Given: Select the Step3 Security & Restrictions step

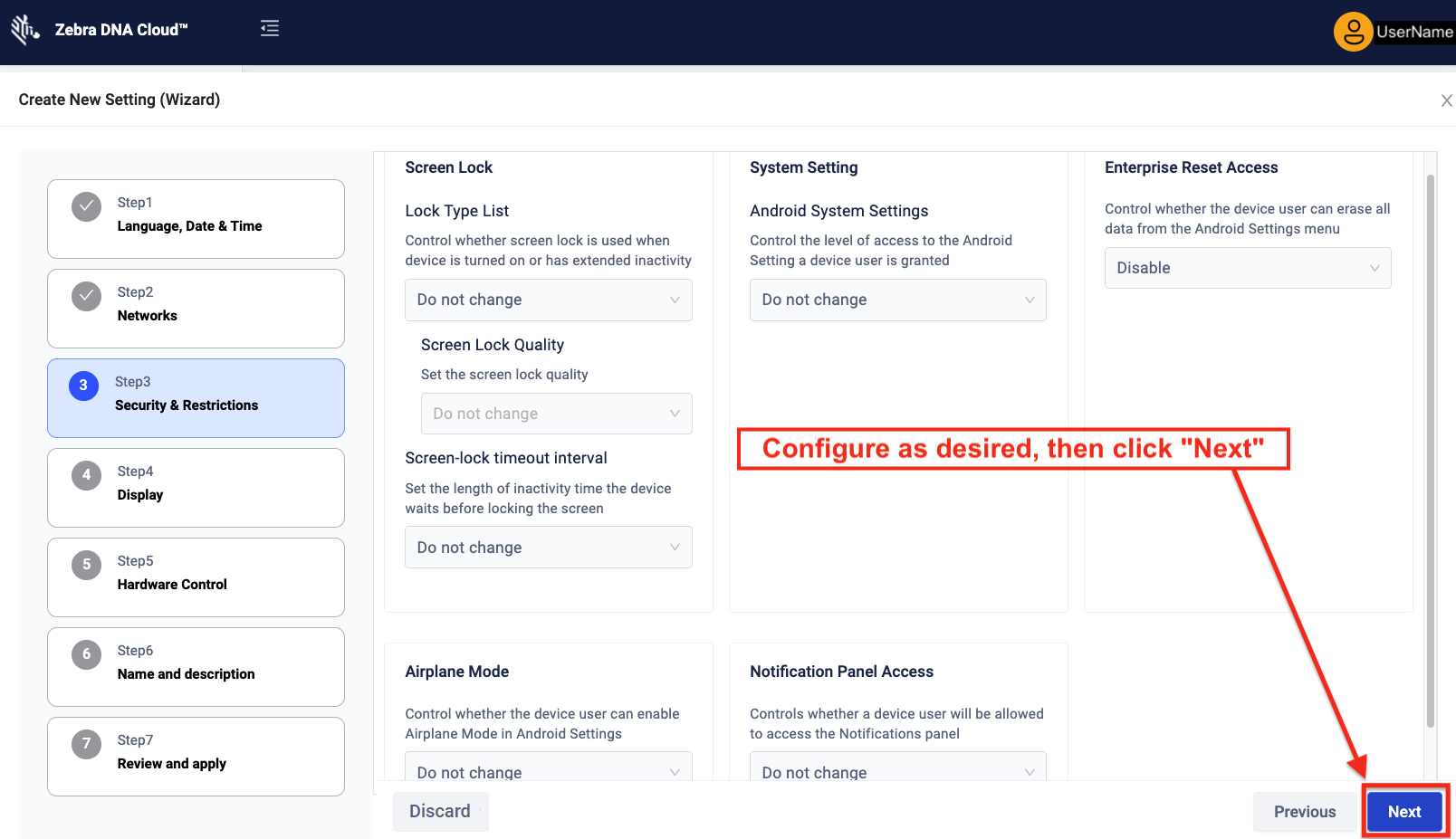Looking at the screenshot, I should [x=196, y=398].
